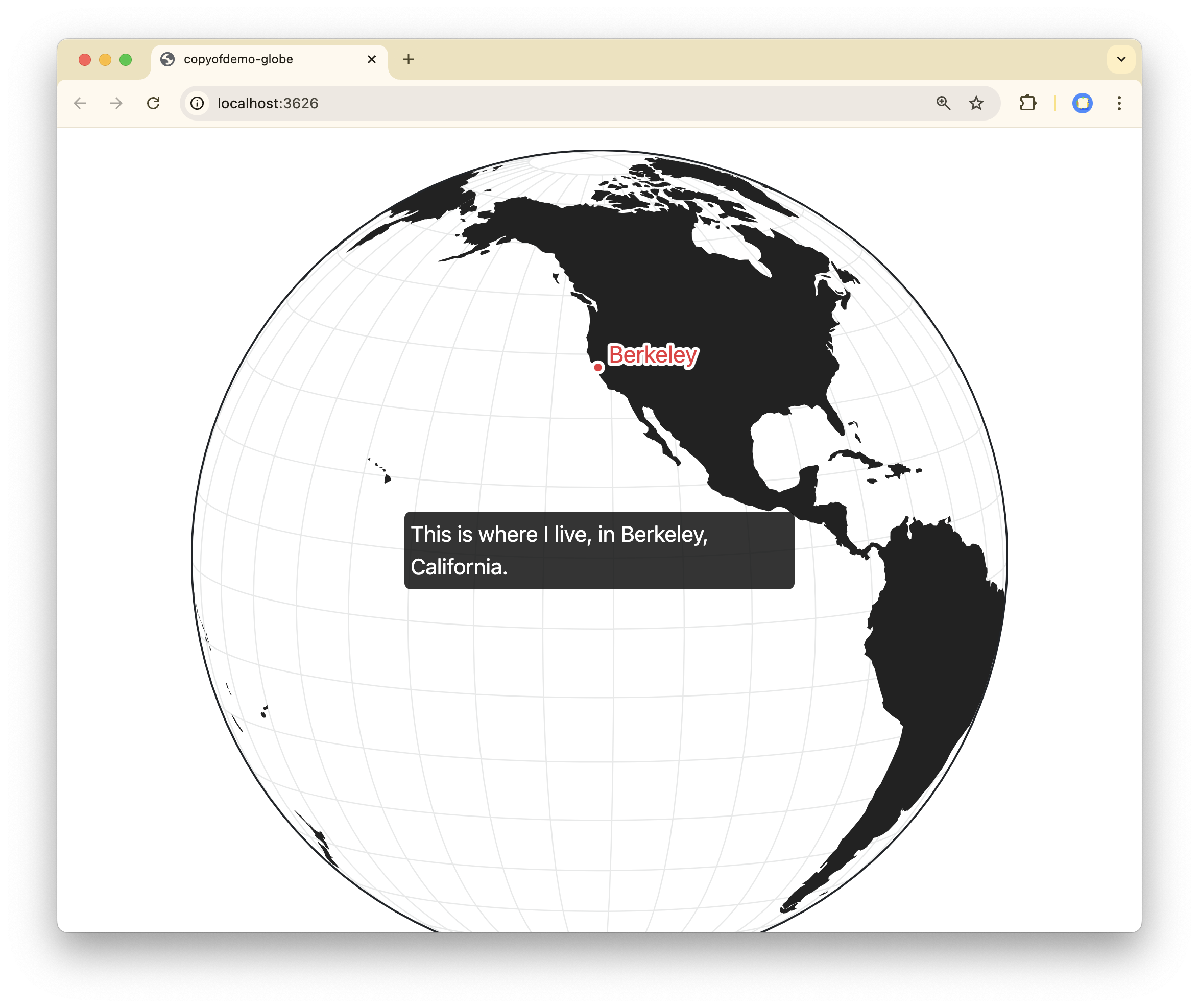The height and width of the screenshot is (1008, 1199).
Task: Close the copyofdemo-globe tab
Action: tap(371, 59)
